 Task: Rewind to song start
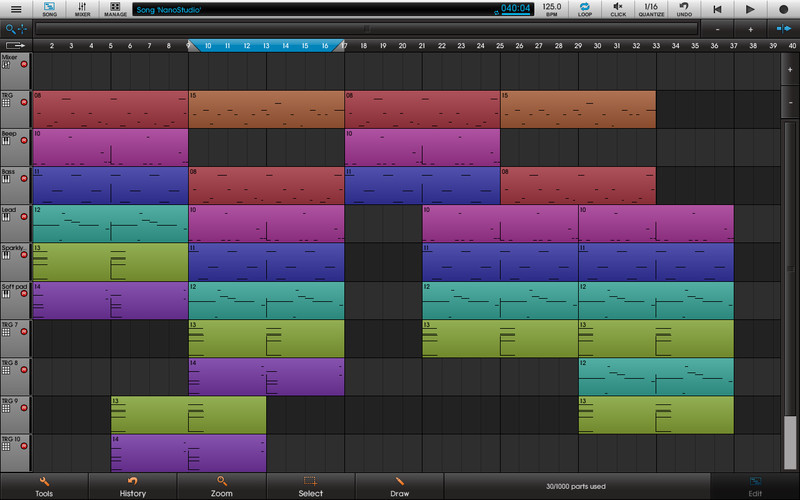[717, 9]
